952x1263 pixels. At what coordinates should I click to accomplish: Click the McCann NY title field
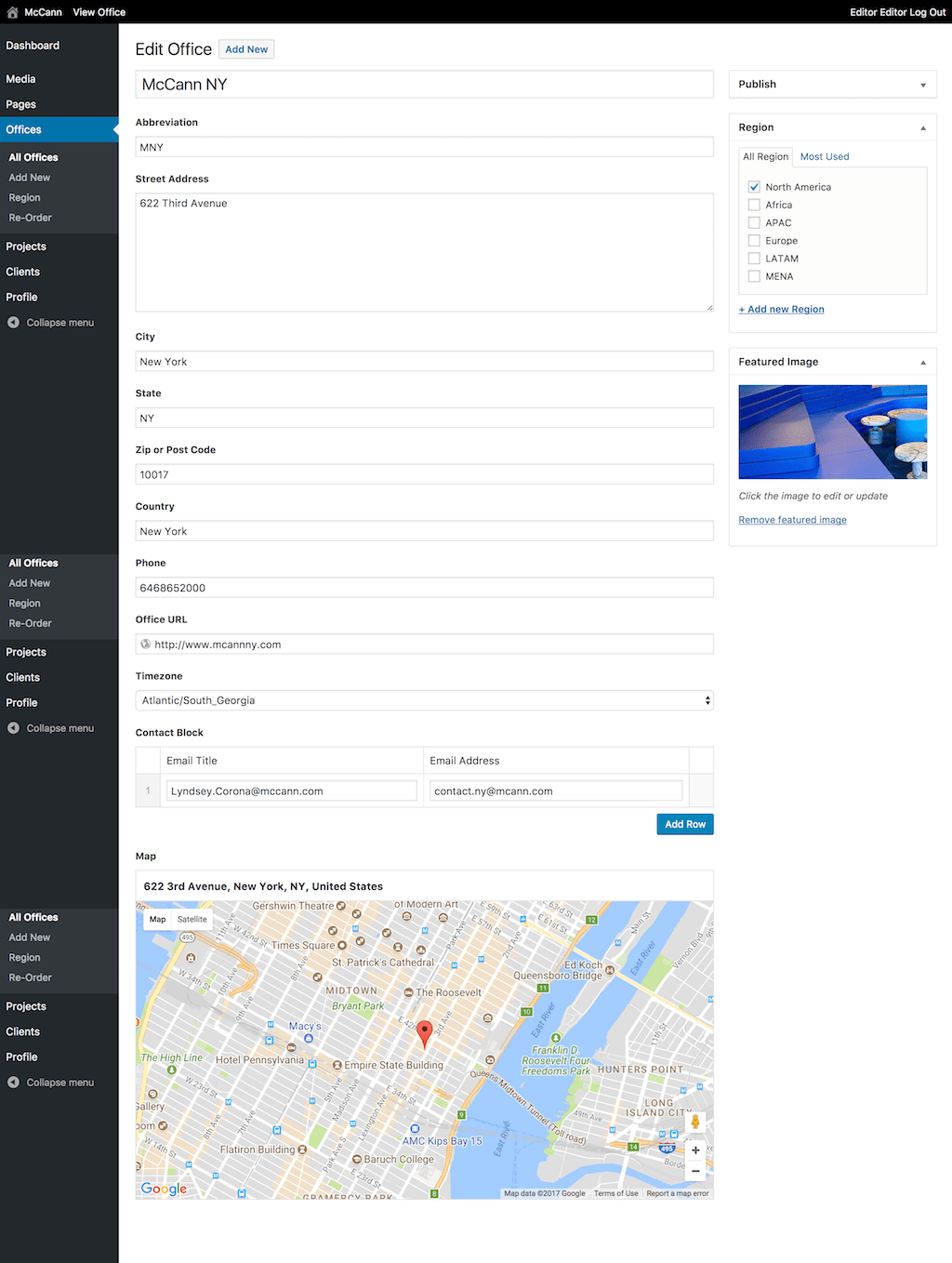click(425, 85)
